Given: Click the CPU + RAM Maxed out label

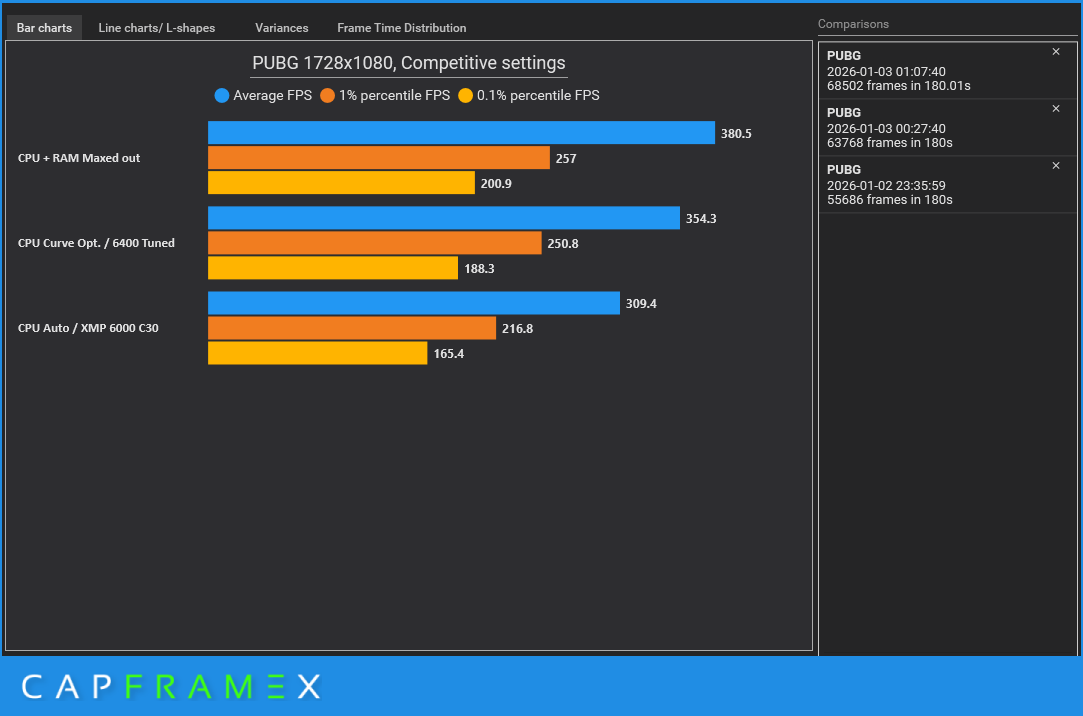Looking at the screenshot, I should coord(79,158).
